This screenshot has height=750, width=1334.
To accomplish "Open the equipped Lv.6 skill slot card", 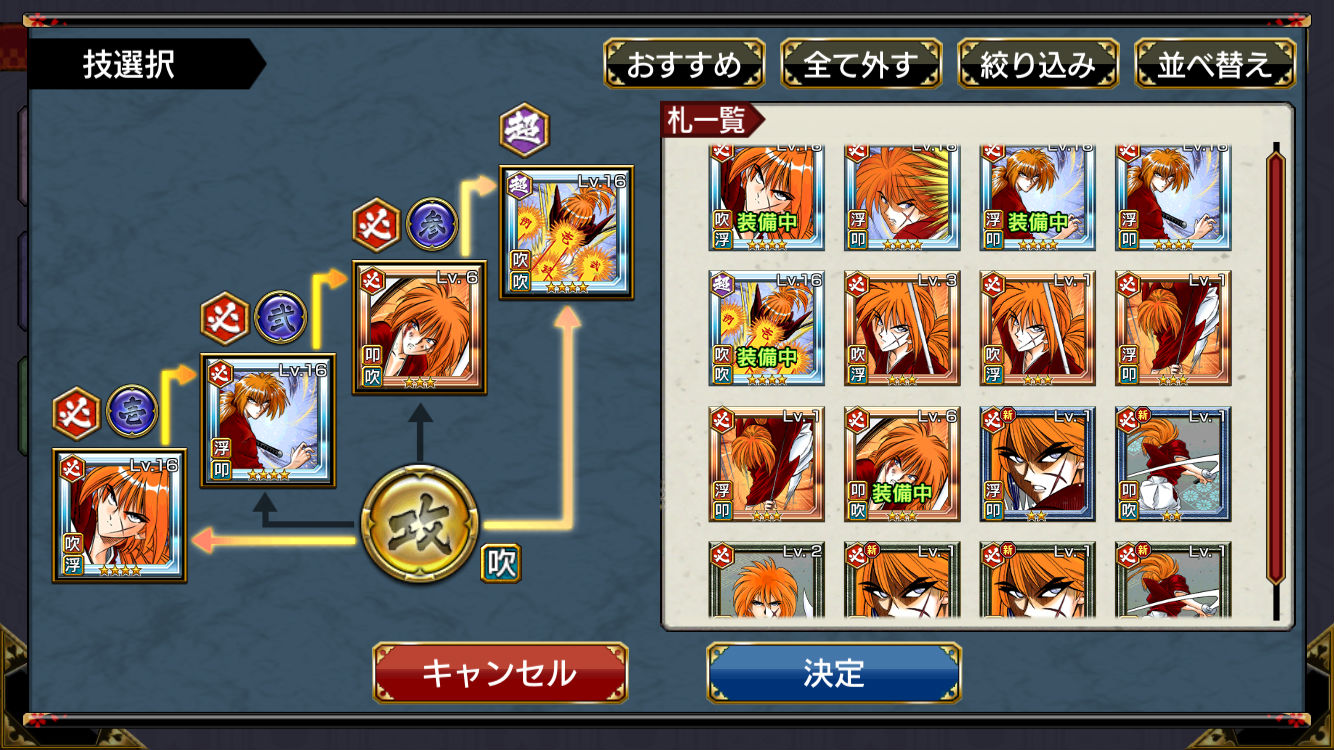I will pos(420,328).
